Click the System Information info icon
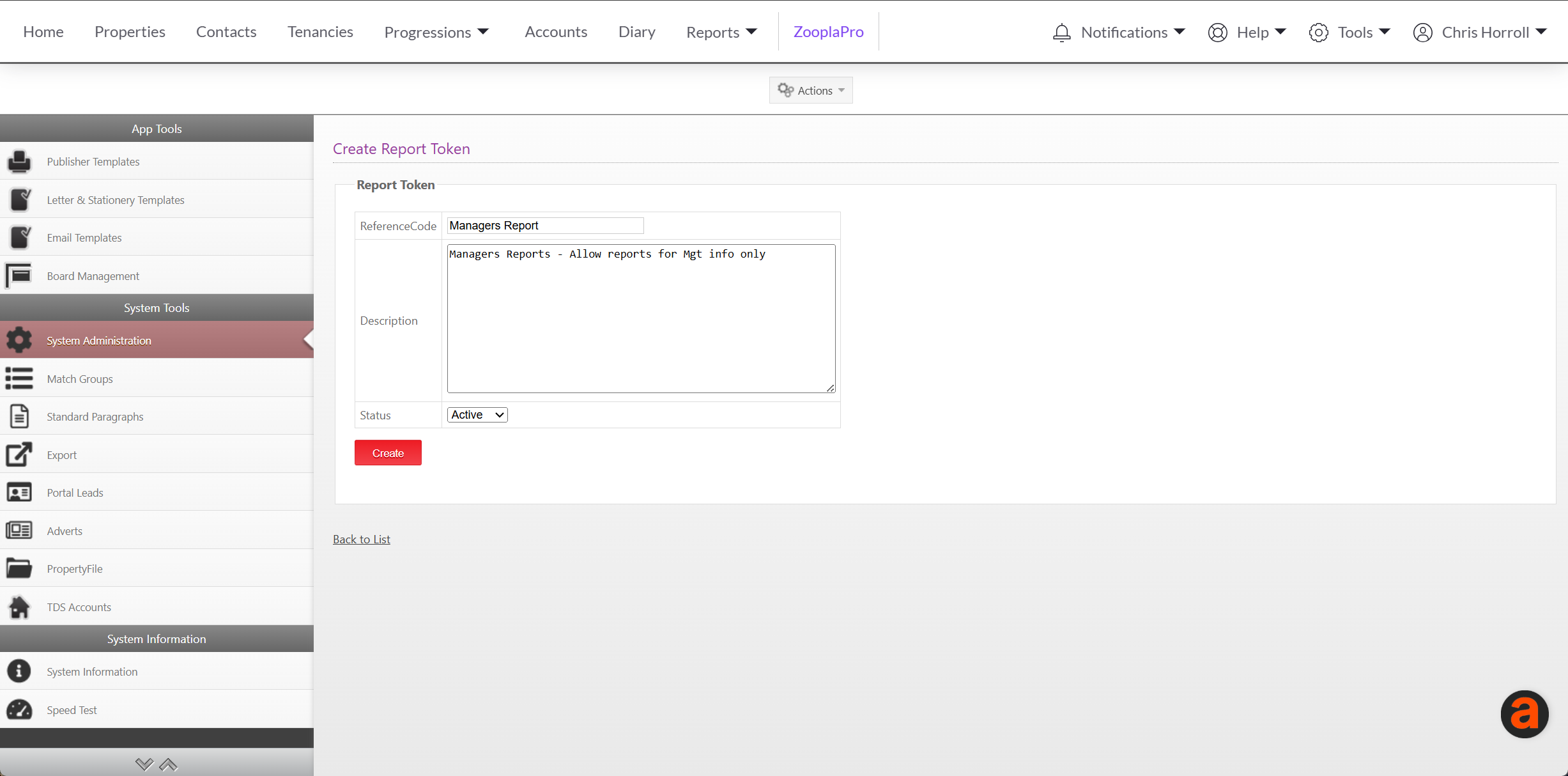1568x776 pixels. (x=19, y=671)
